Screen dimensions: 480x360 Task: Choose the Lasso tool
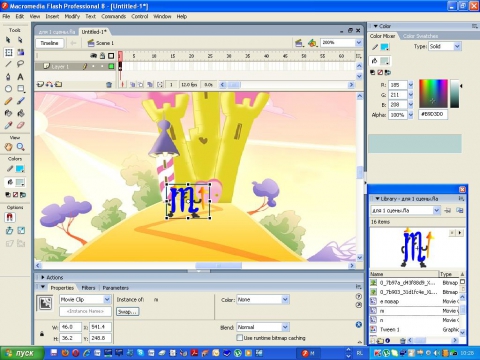(x=20, y=64)
